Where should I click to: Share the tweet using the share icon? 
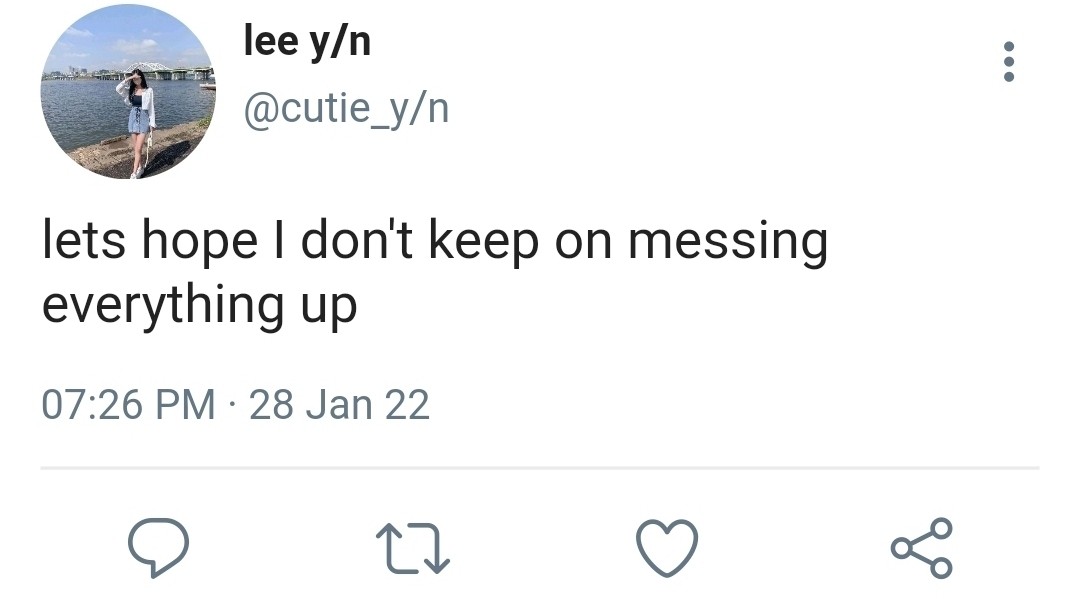coord(922,548)
